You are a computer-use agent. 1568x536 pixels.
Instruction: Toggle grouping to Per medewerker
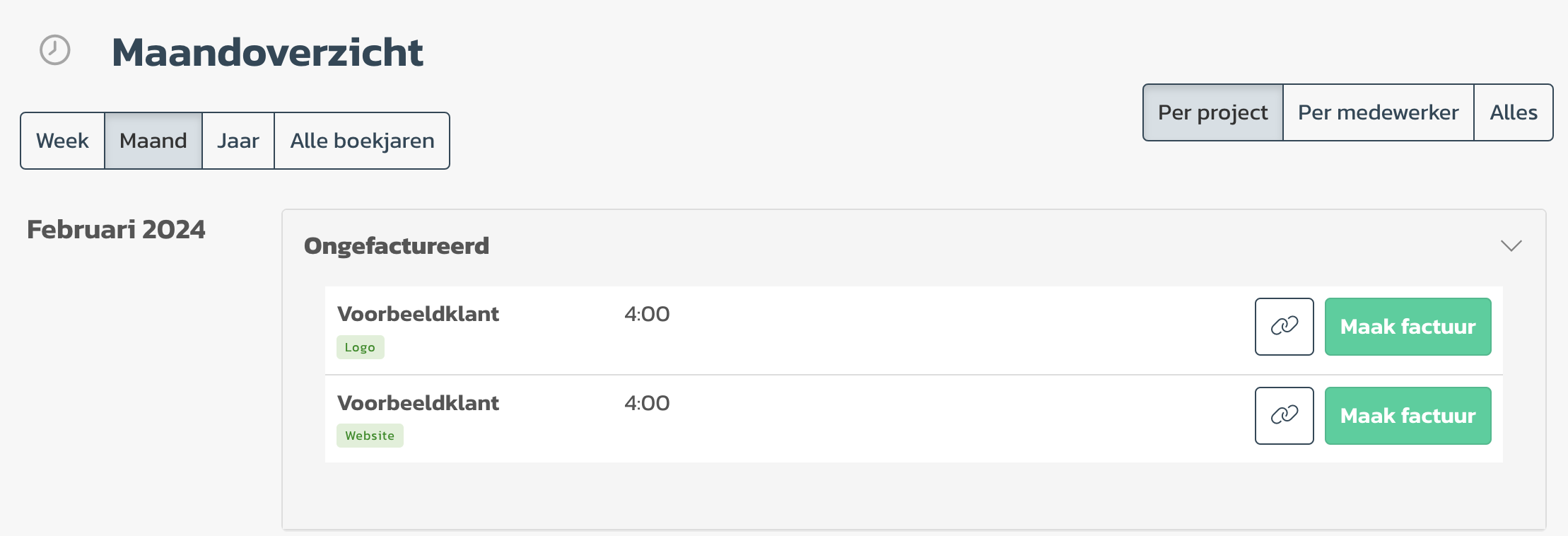tap(1379, 112)
